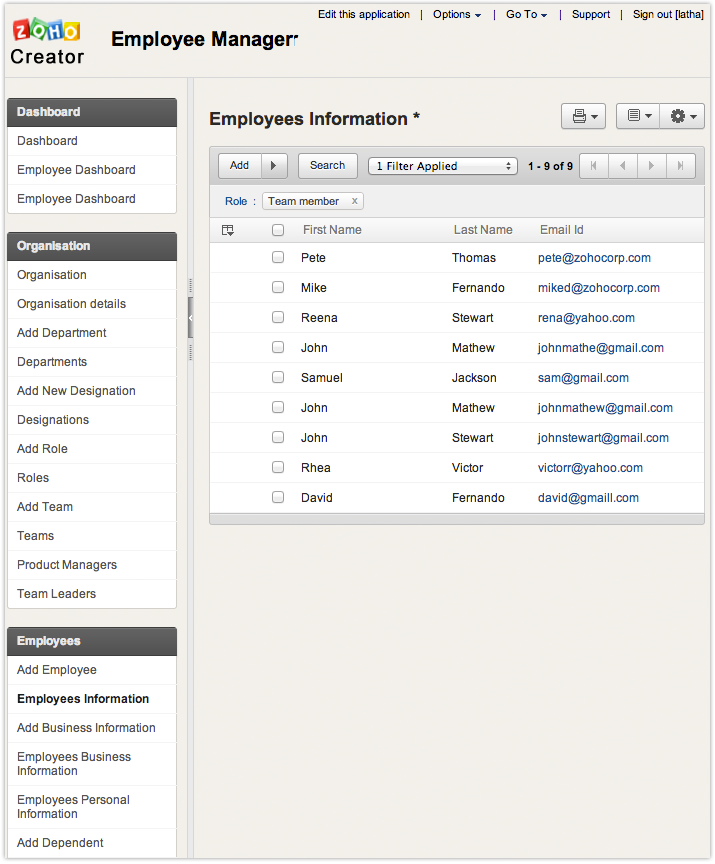This screenshot has height=864, width=715.
Task: Click the pete@zohocorp.com email link
Action: point(594,258)
